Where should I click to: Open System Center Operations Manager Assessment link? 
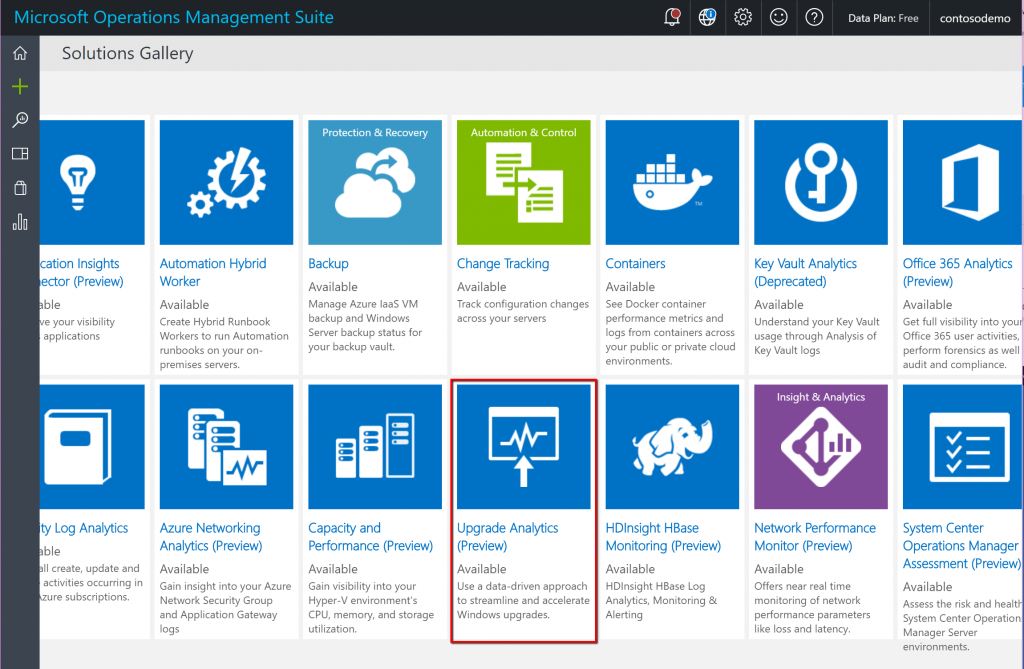coord(962,546)
